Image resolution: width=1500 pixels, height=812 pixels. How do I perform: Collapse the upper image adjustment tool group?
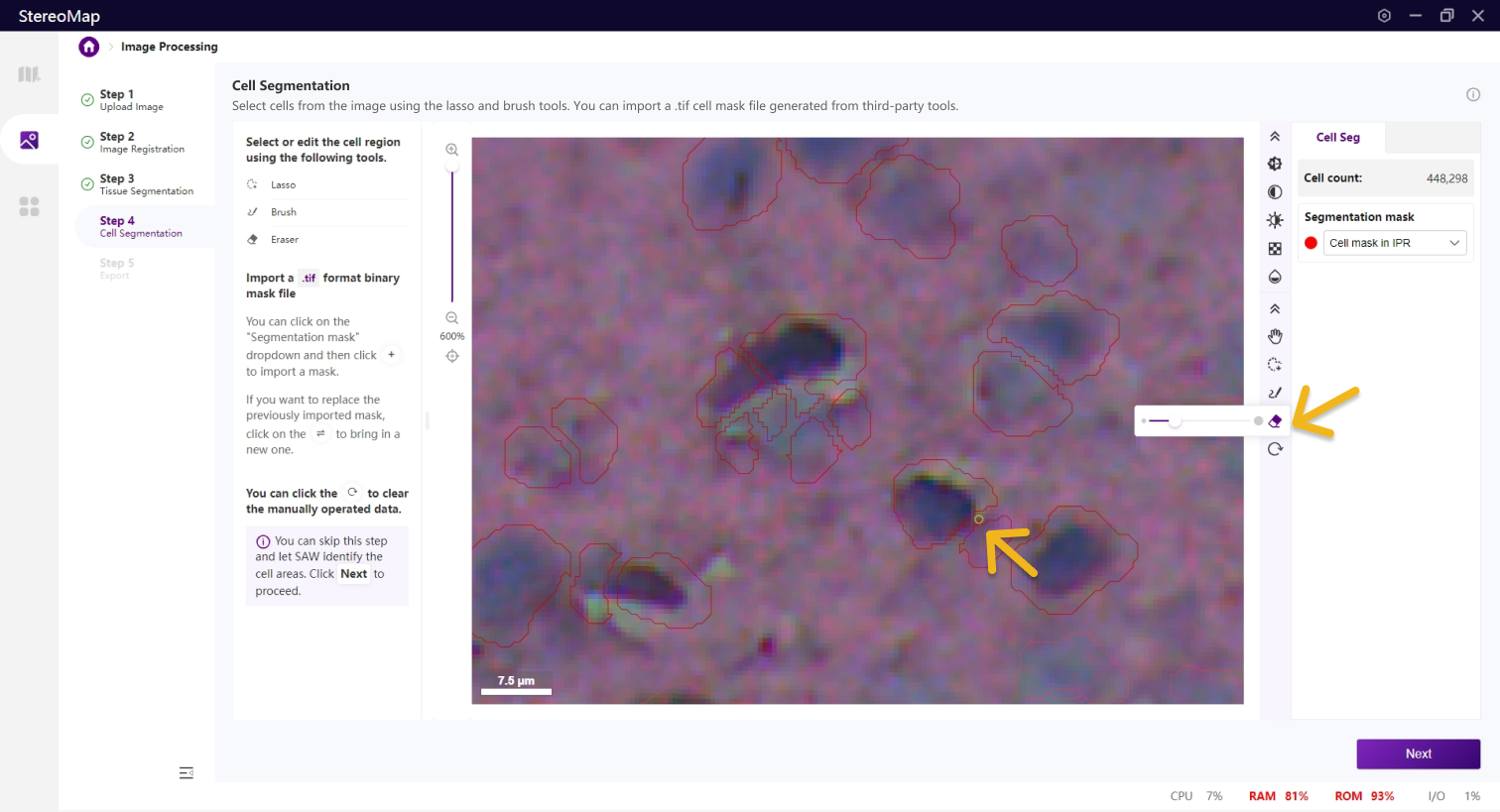[1275, 137]
